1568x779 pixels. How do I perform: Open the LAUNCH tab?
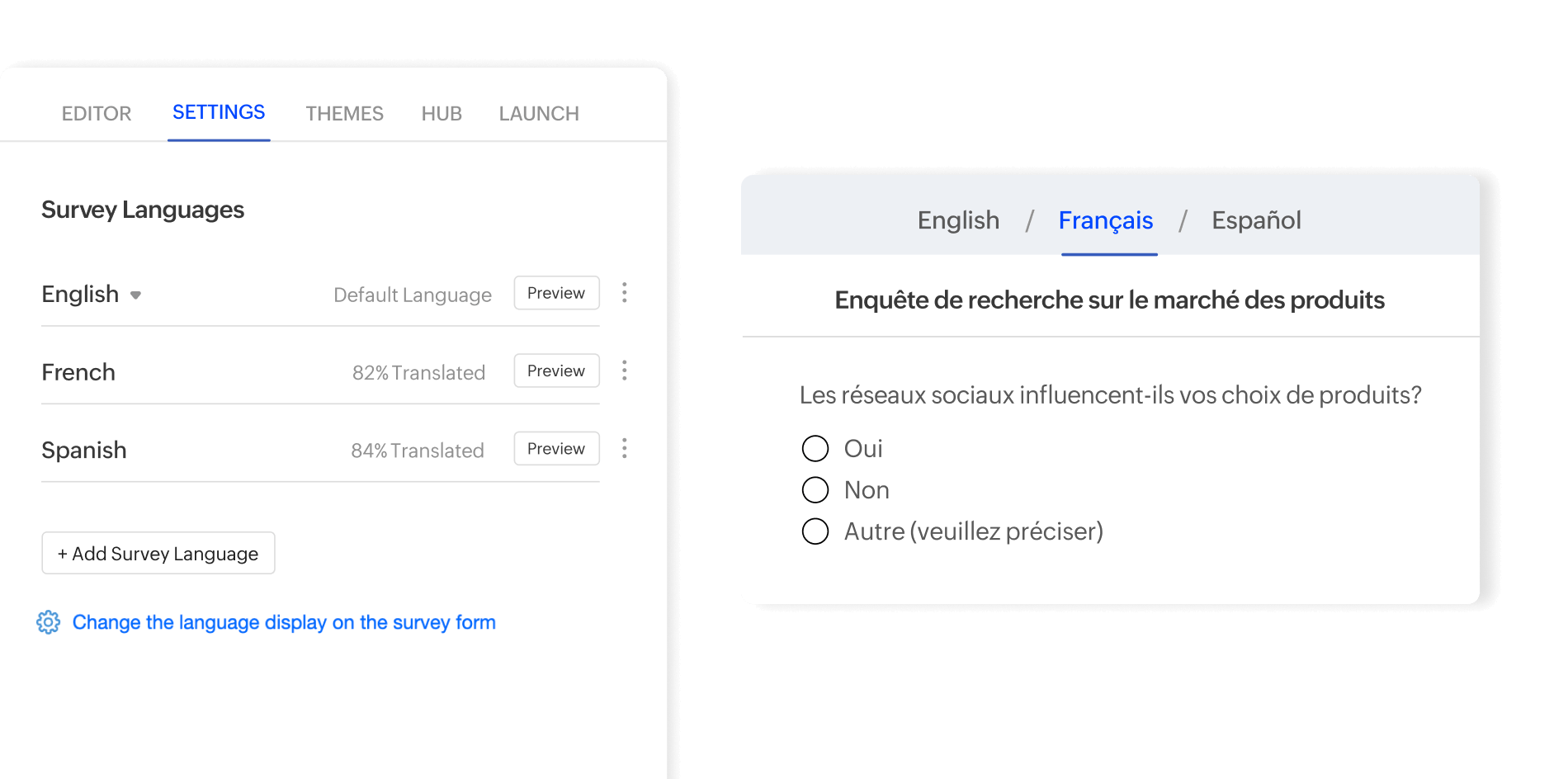tap(538, 113)
